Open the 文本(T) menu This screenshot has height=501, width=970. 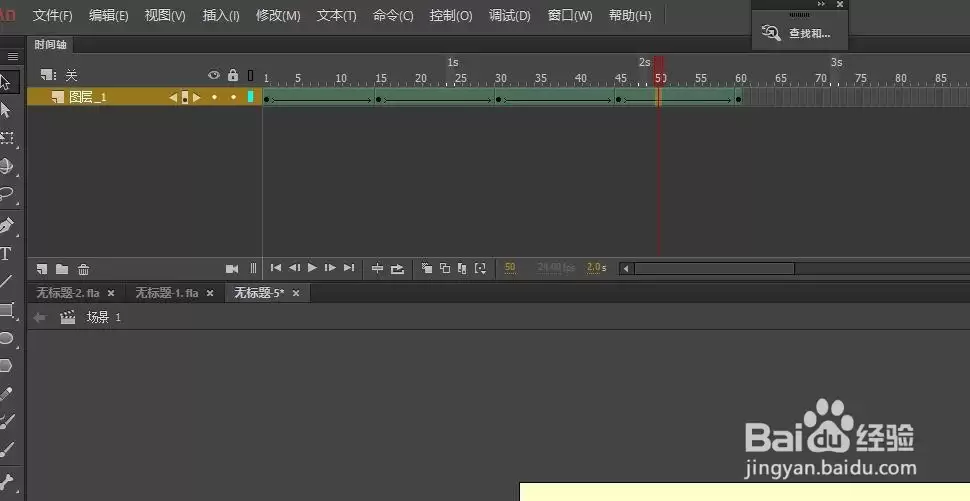click(x=337, y=15)
